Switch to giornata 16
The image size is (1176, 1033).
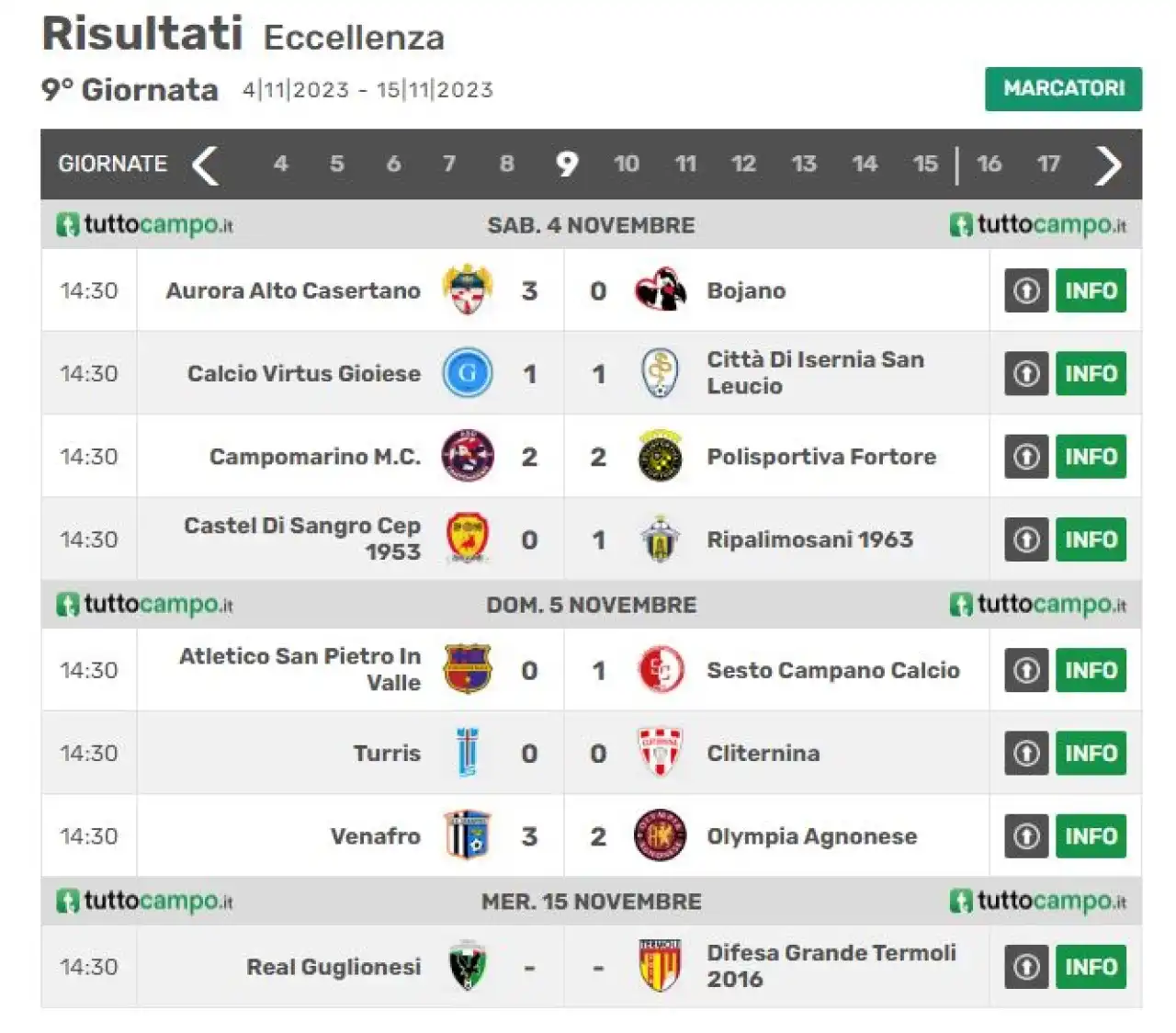pos(989,165)
